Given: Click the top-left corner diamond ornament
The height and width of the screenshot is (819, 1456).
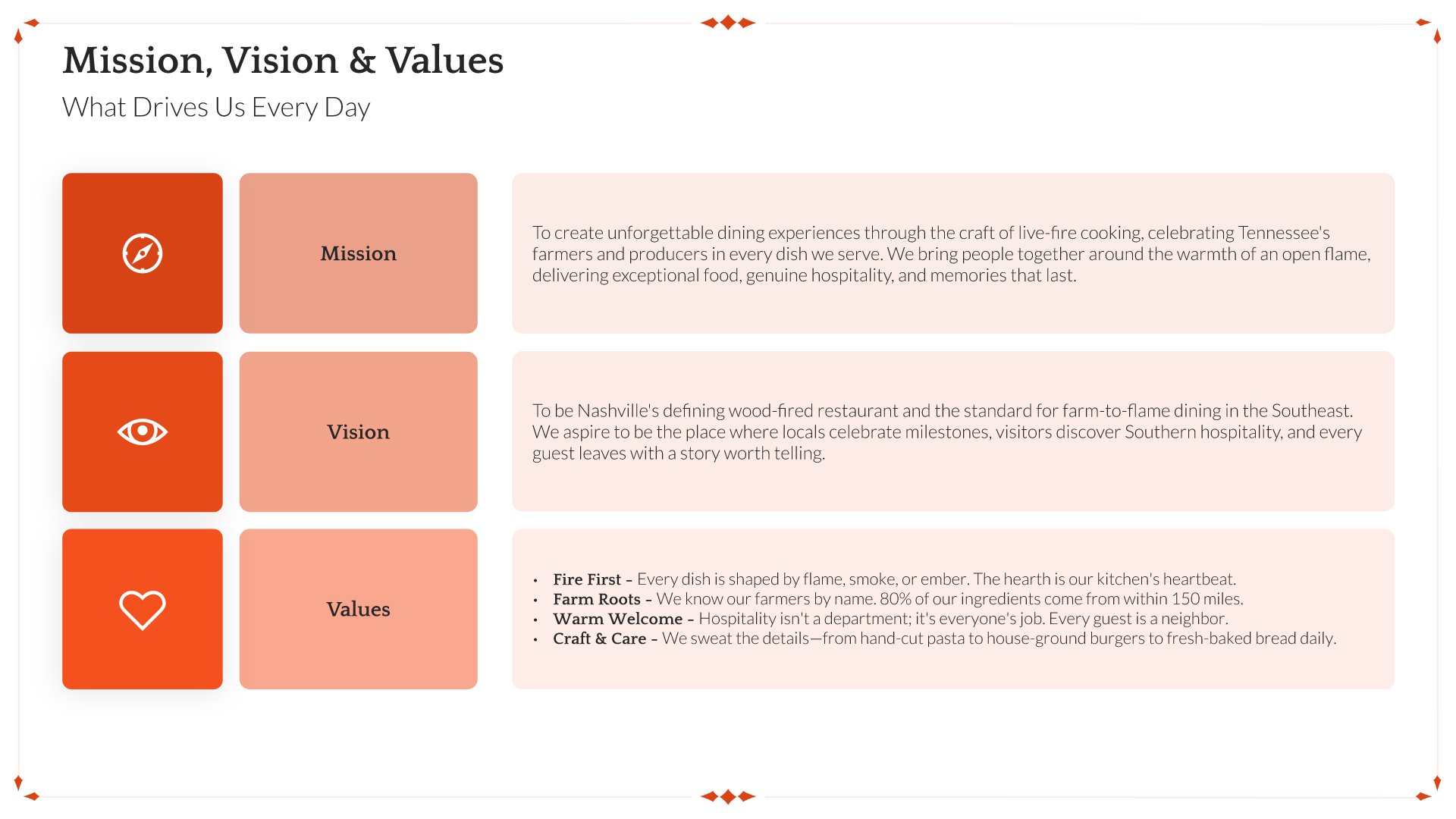Looking at the screenshot, I should point(24,30).
